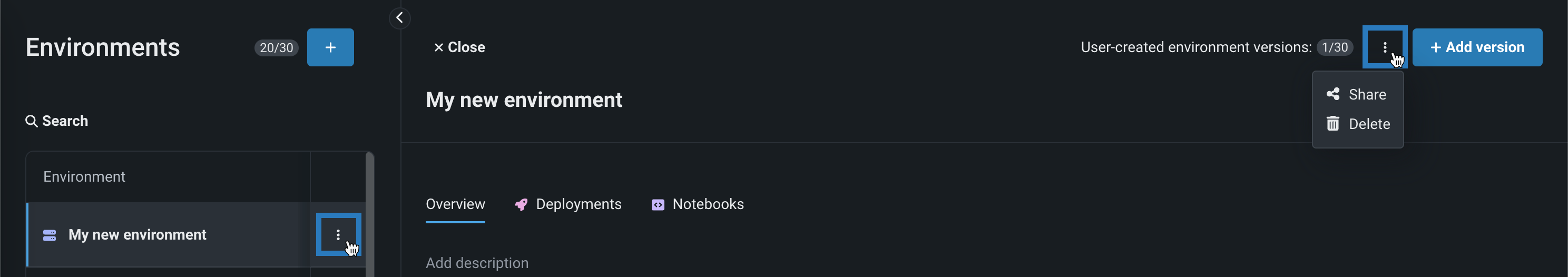Click the share icon in the menu

click(x=1332, y=94)
